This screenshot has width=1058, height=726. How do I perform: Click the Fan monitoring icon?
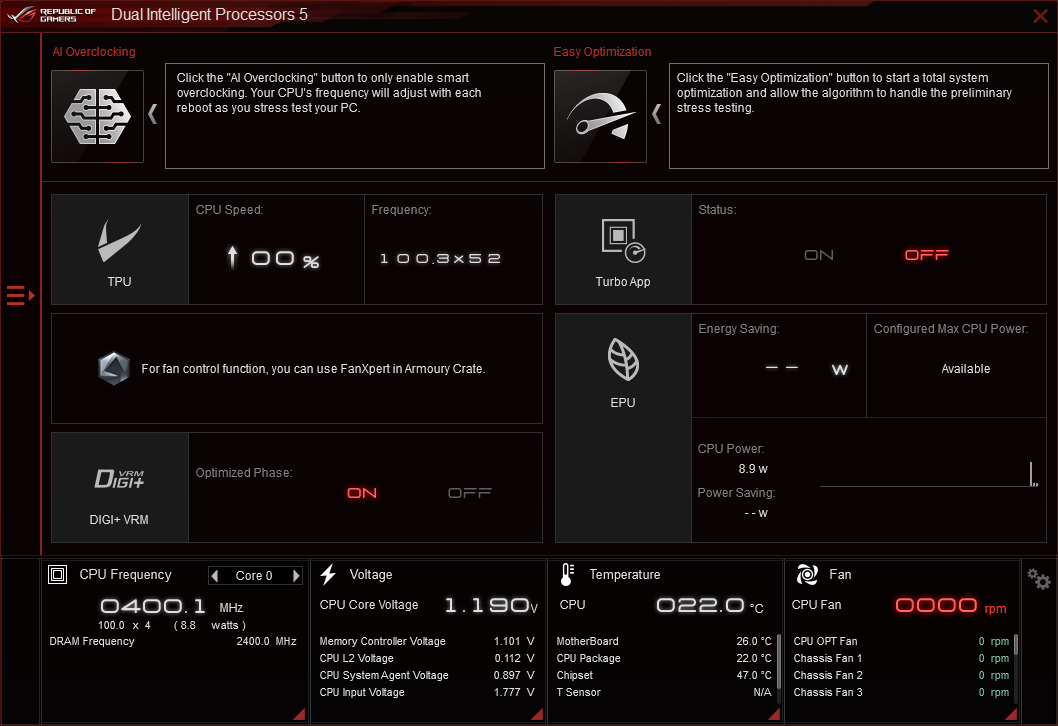806,574
